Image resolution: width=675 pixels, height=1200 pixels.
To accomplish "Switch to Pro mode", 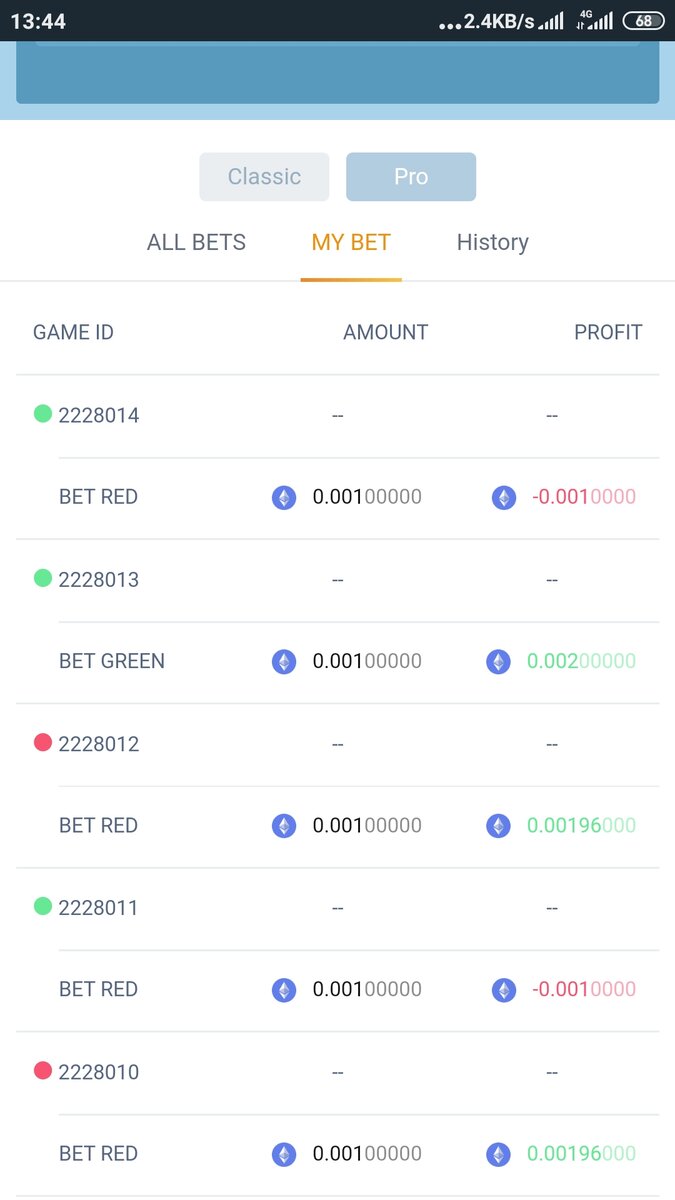I will tap(410, 177).
